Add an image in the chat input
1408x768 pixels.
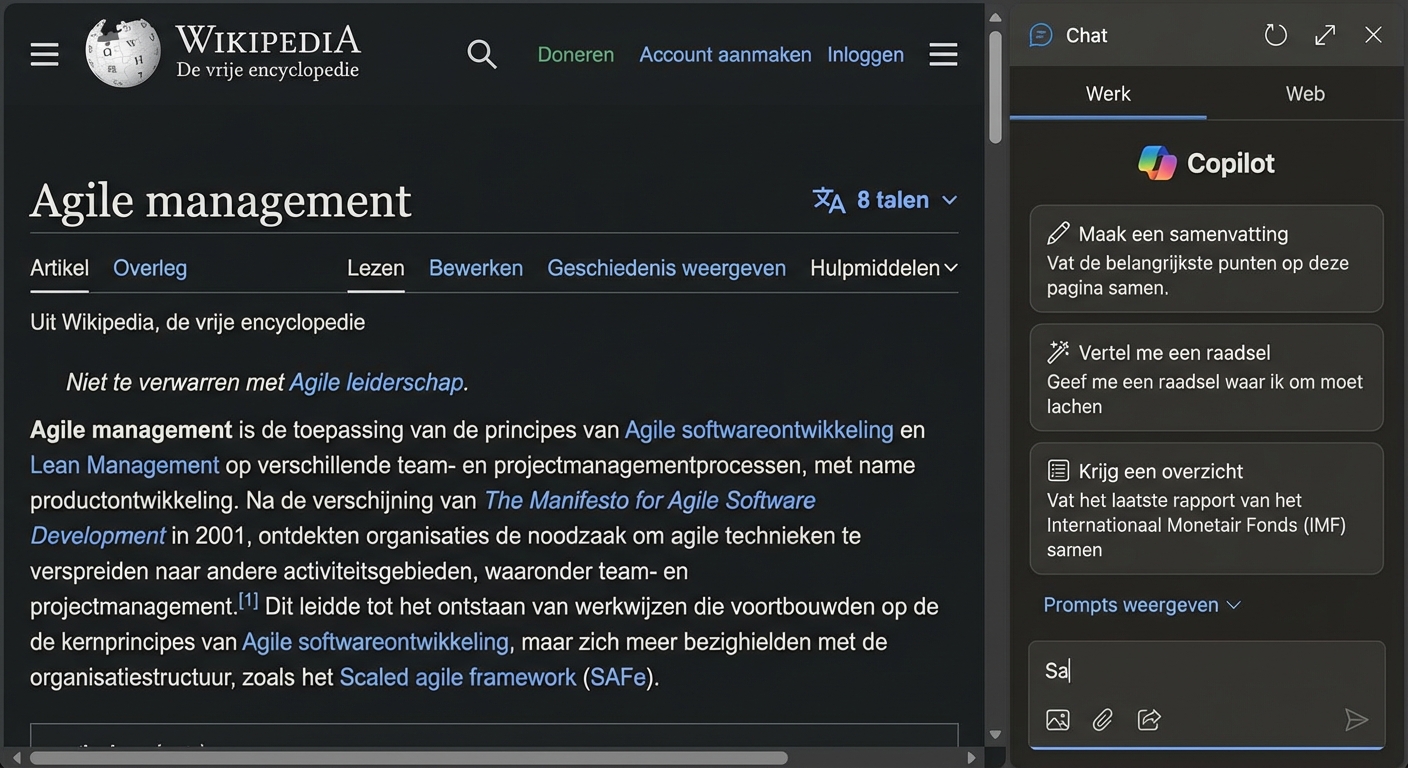point(1057,719)
